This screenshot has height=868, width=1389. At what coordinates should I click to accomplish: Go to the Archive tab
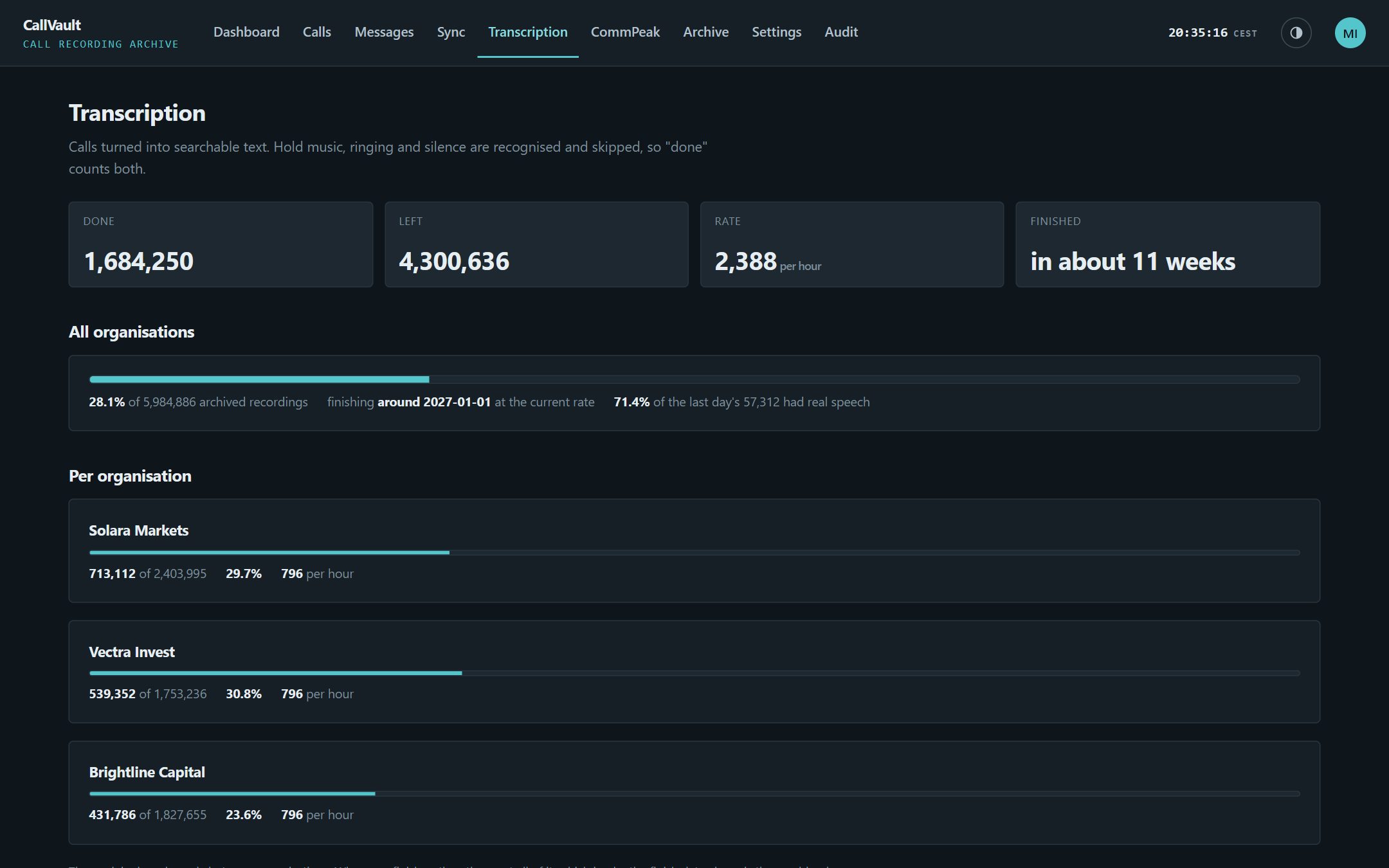(705, 32)
